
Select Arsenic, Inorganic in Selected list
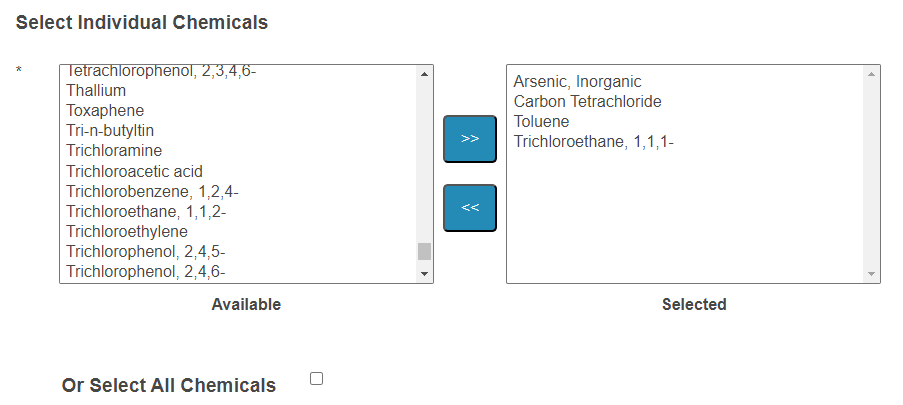577,81
